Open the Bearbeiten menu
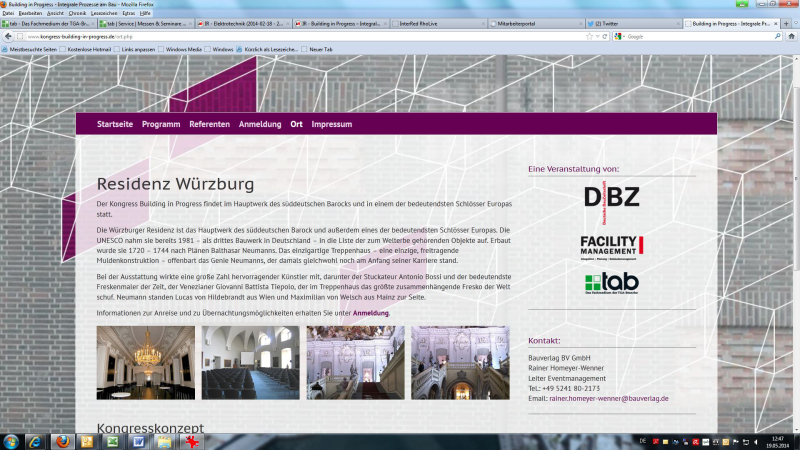 point(30,13)
